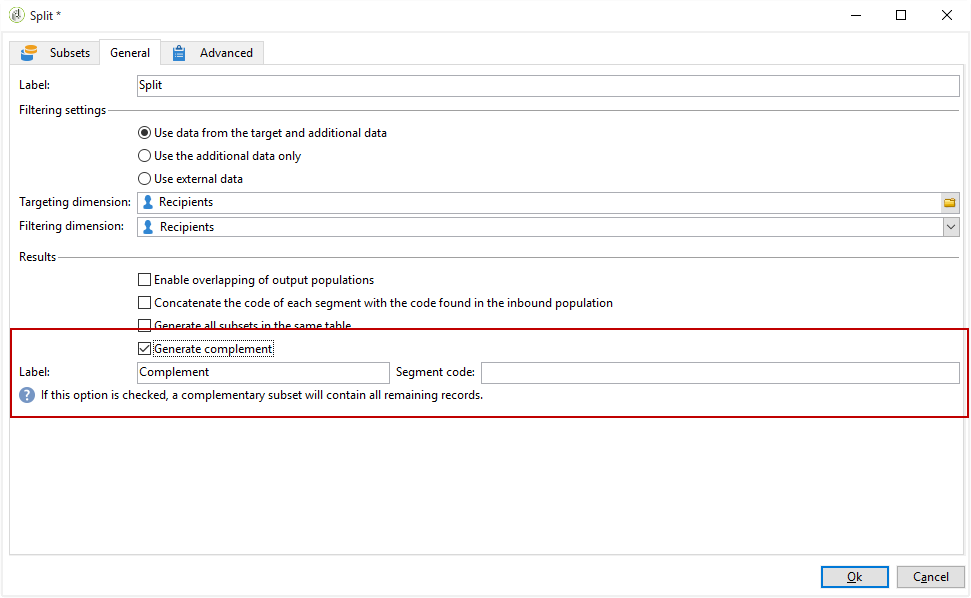This screenshot has width=971, height=598.
Task: Switch to the Advanced tab
Action: pos(212,53)
